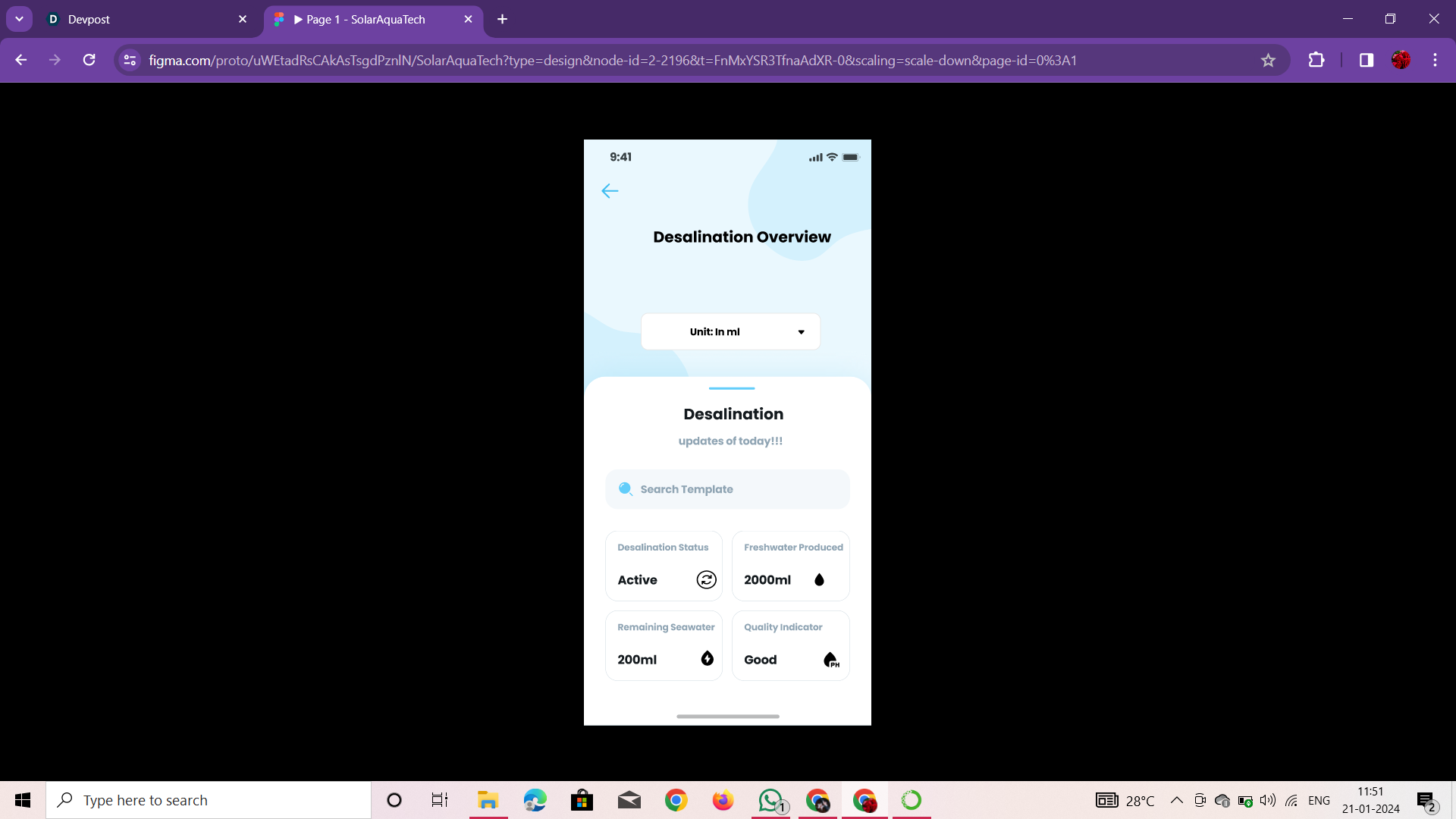The height and width of the screenshot is (819, 1456).
Task: Click the water drop icon next to 2000ml
Action: [x=819, y=580]
